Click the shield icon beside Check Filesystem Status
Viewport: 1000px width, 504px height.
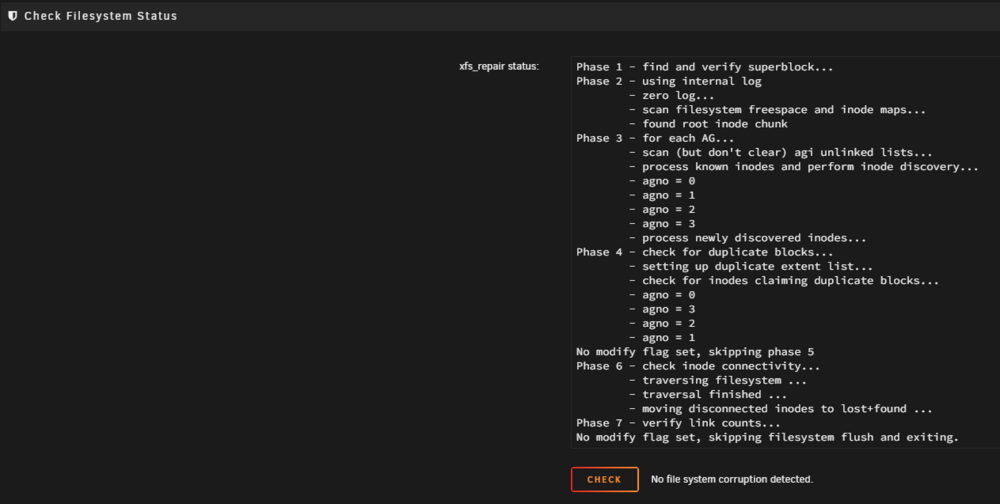pos(12,16)
